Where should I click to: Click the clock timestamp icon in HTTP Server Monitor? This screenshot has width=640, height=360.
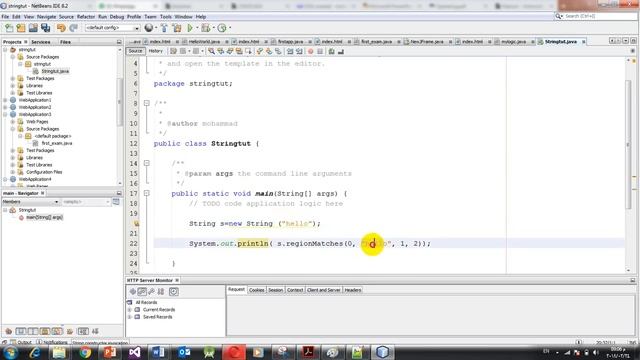click(173, 291)
